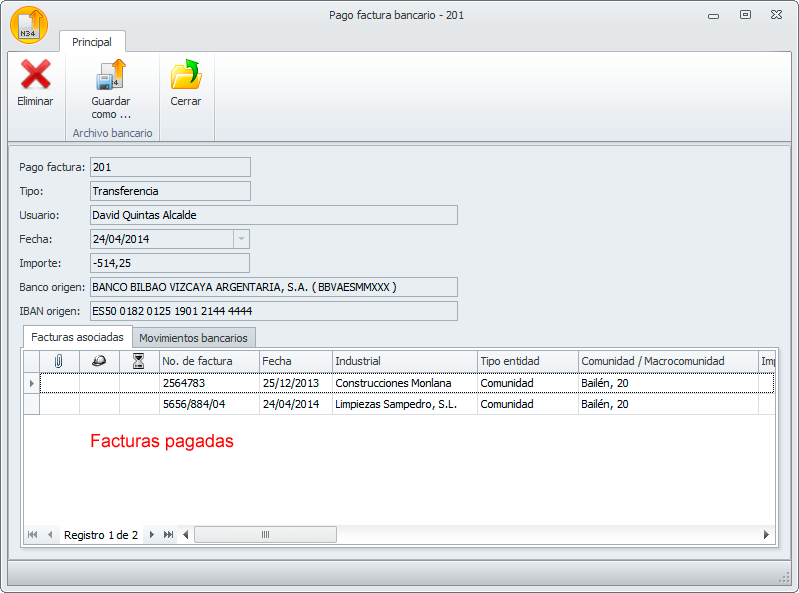799x593 pixels.
Task: Click the hourglass column header icon
Action: pos(139,361)
